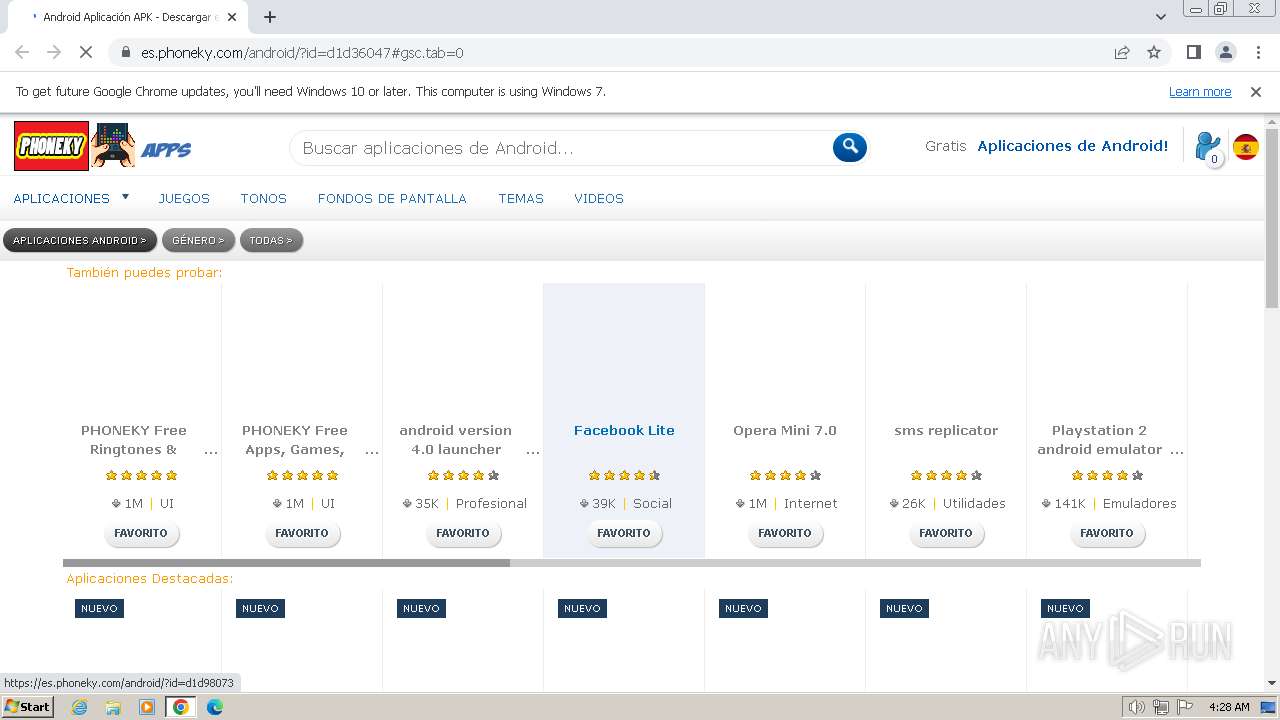1280x720 pixels.
Task: Open a new browser tab
Action: [x=270, y=17]
